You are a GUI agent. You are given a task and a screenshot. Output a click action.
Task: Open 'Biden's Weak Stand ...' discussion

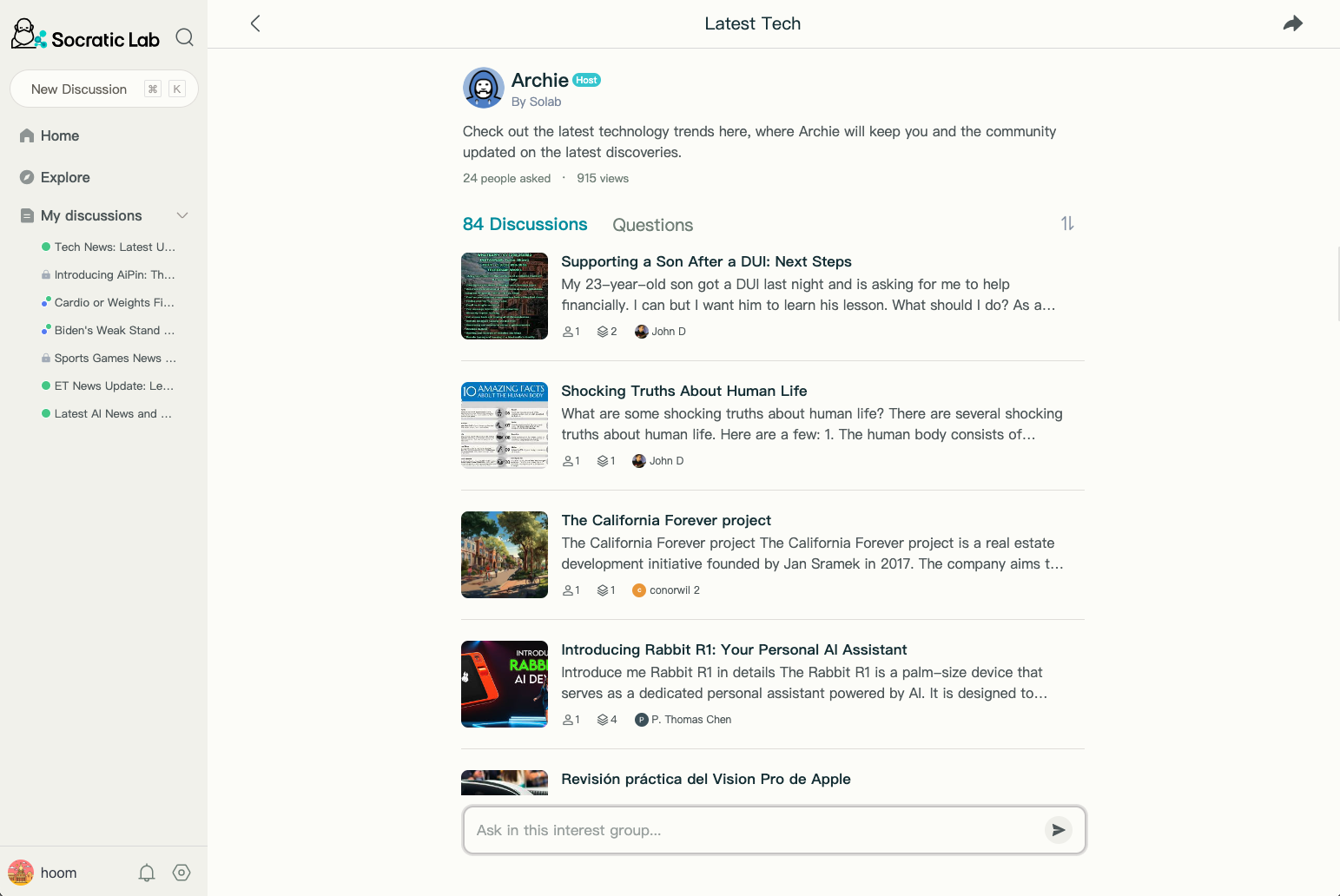(109, 330)
